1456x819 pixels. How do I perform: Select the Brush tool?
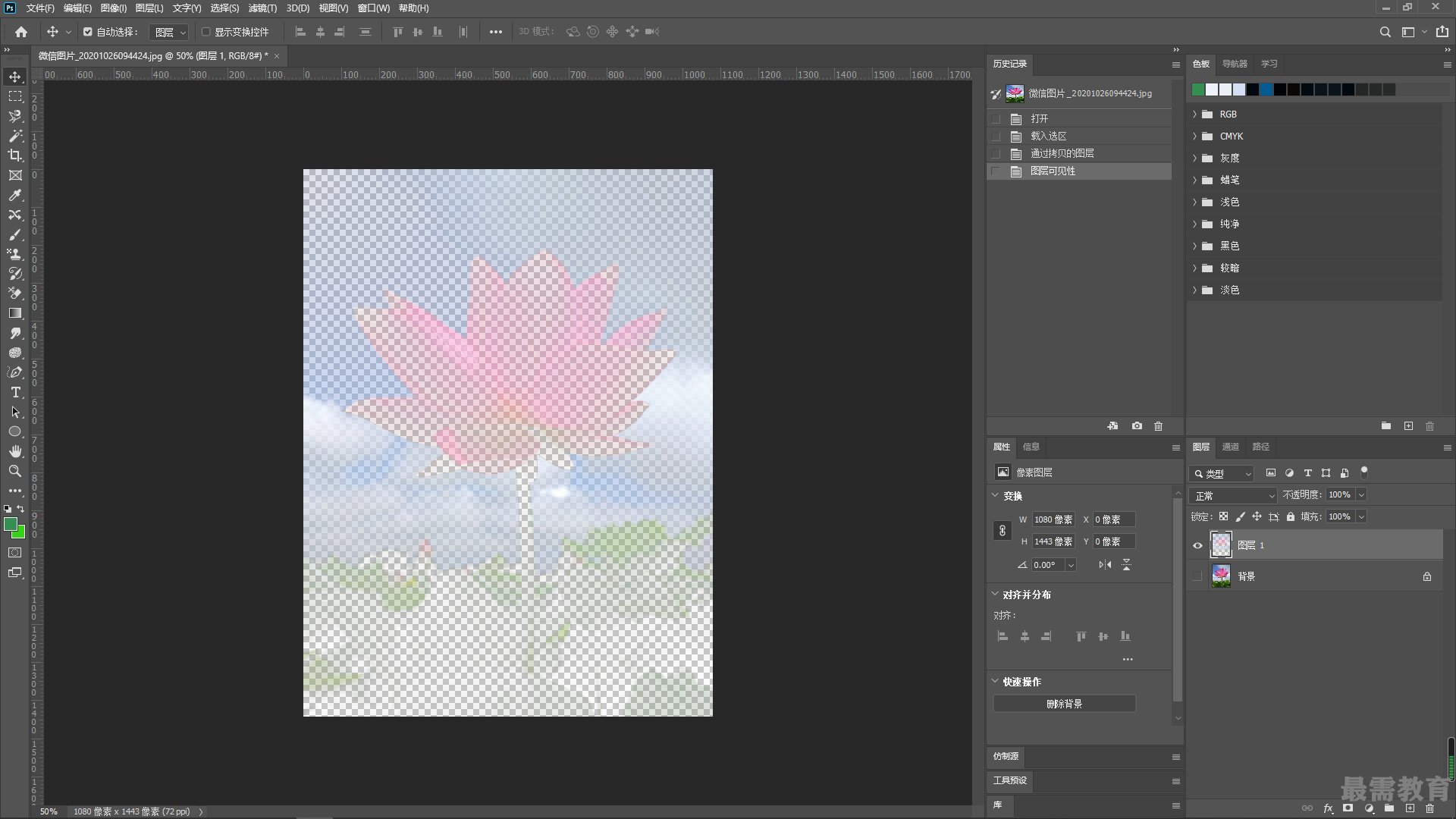(15, 234)
